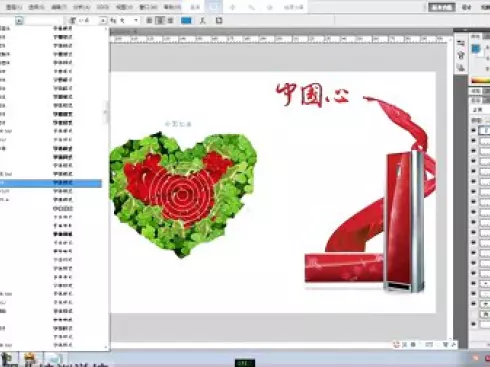Open the warp text icon
This screenshot has width=490, height=367.
click(x=203, y=21)
